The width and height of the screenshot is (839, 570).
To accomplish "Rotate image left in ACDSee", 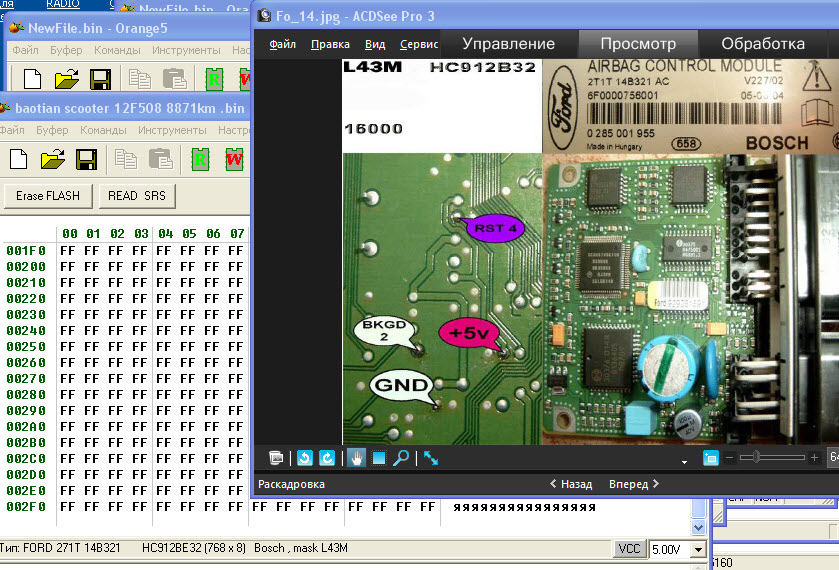I will click(304, 458).
